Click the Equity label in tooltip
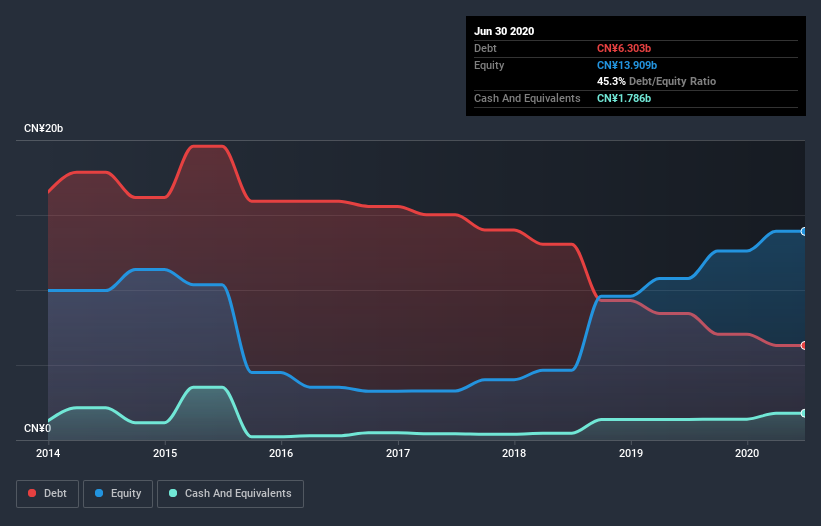Viewport: 821px width, 526px height. 489,65
